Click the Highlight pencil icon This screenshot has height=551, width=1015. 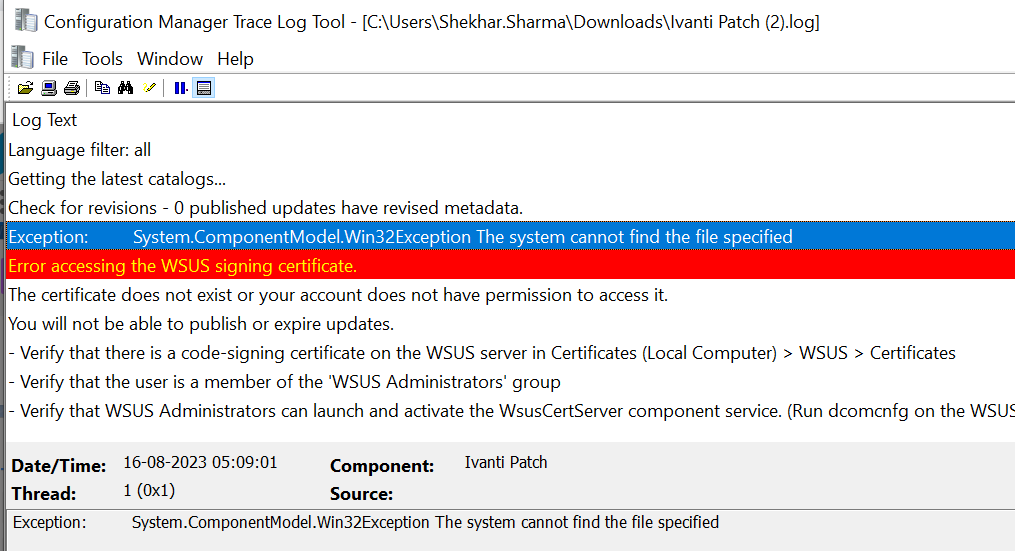[x=149, y=88]
